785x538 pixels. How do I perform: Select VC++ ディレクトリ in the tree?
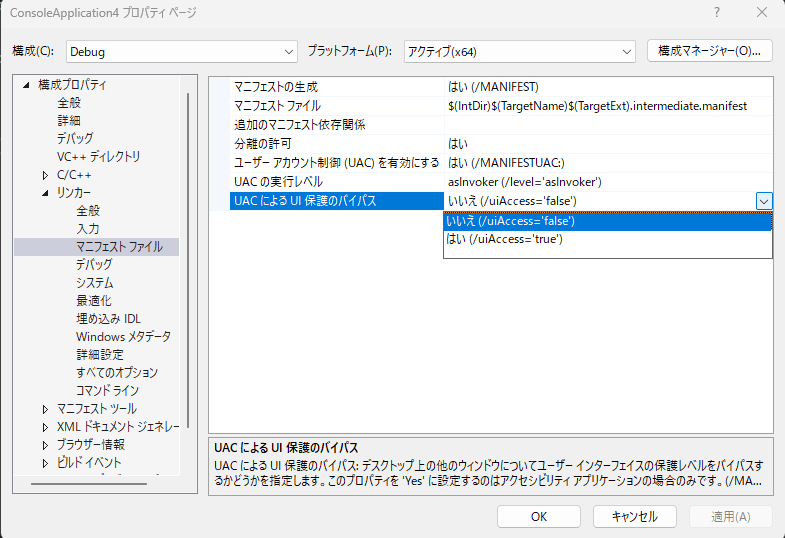click(99, 157)
